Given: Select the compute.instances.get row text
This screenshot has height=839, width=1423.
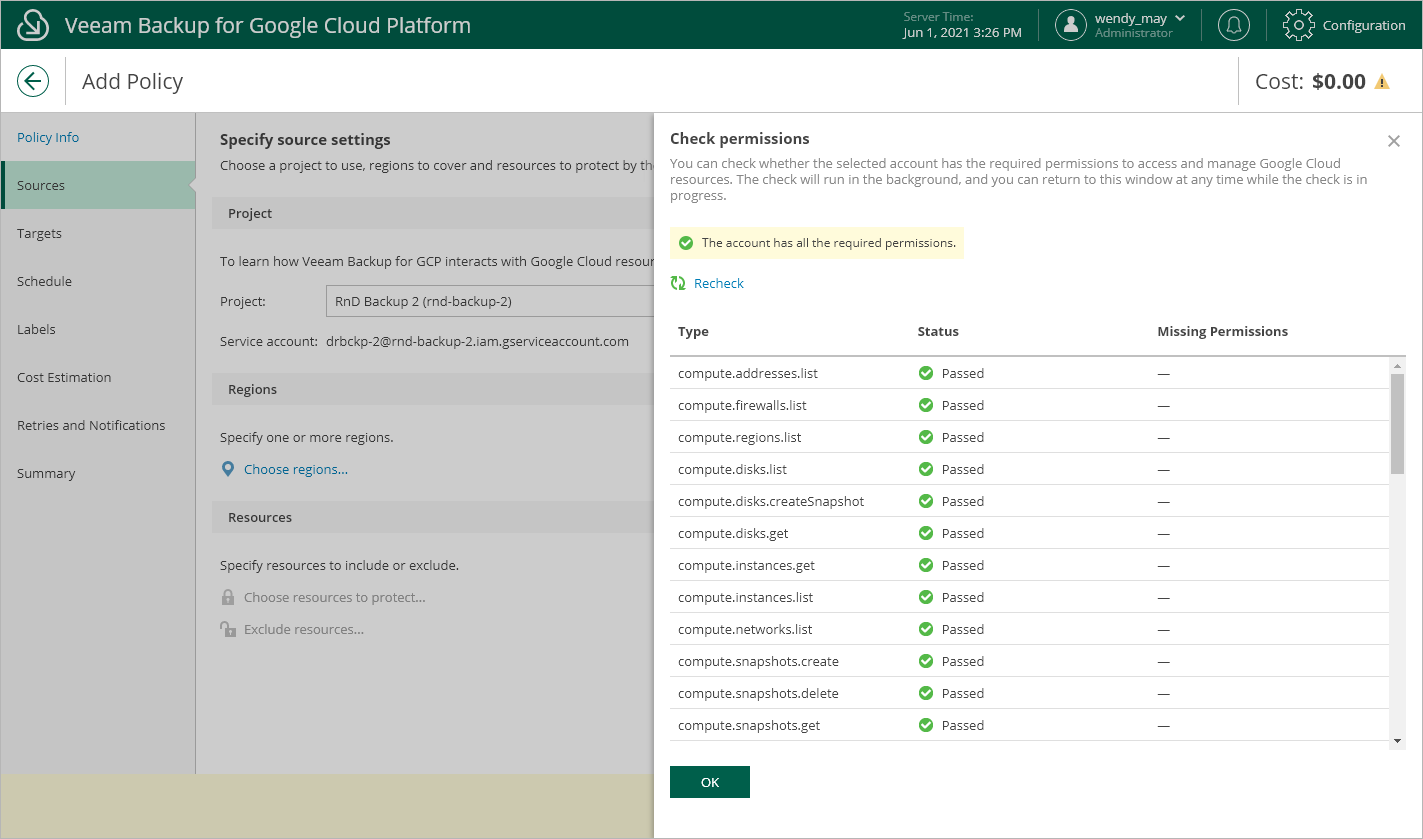Looking at the screenshot, I should (746, 565).
